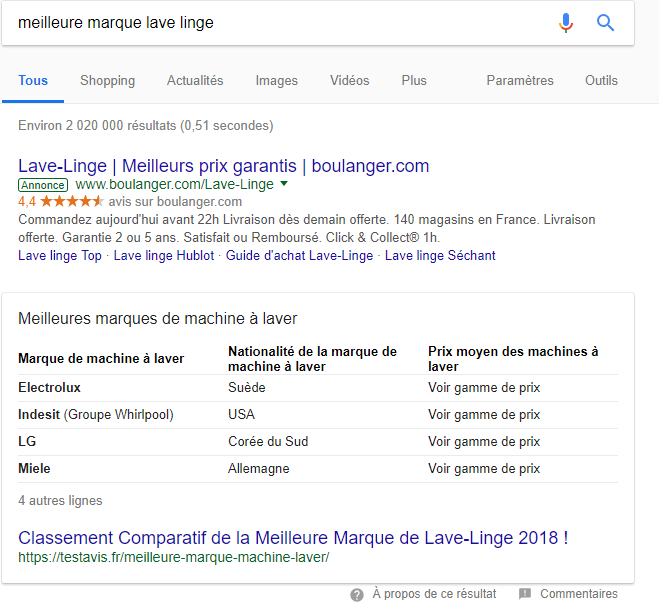Click the question mark help icon
Image resolution: width=659 pixels, height=607 pixels.
(x=357, y=594)
